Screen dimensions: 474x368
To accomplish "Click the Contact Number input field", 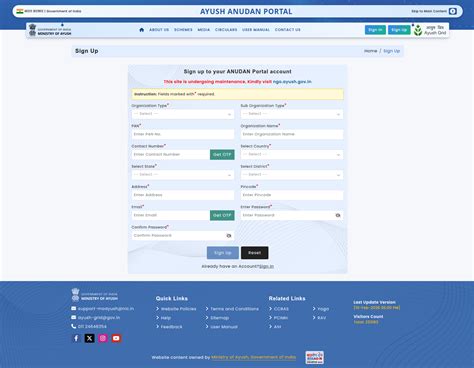I will tap(171, 155).
